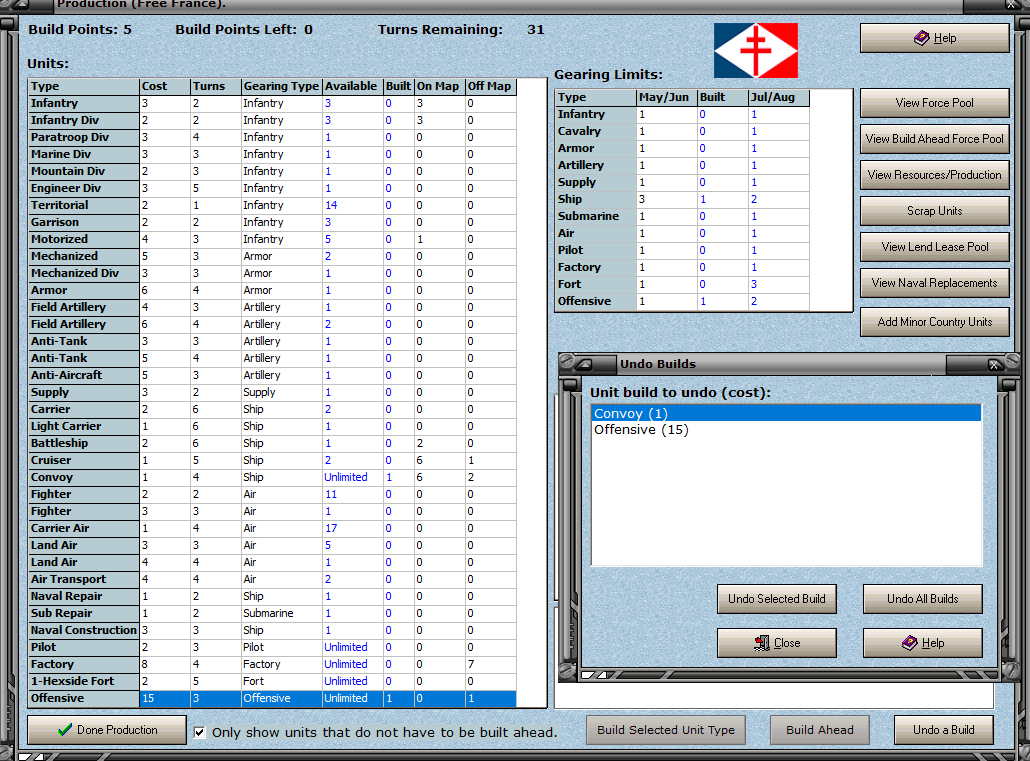Viewport: 1030px width, 761px height.
Task: Sort units by Cost column header
Action: pos(165,86)
